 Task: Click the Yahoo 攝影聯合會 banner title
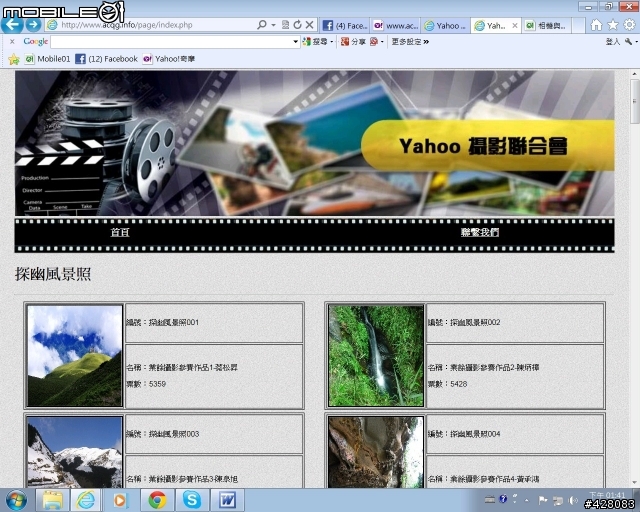[x=483, y=146]
